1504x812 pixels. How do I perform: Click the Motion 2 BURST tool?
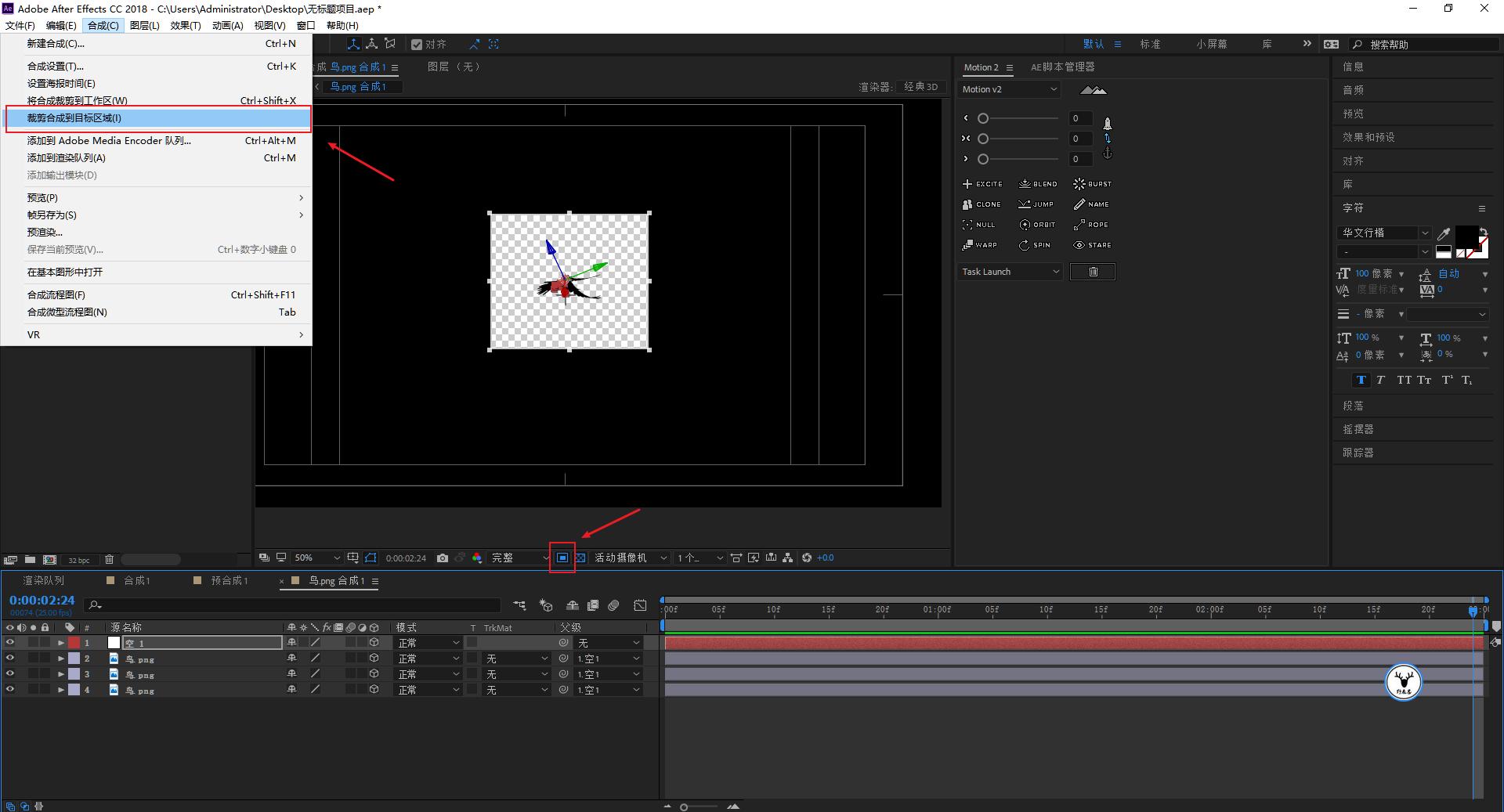click(1092, 184)
